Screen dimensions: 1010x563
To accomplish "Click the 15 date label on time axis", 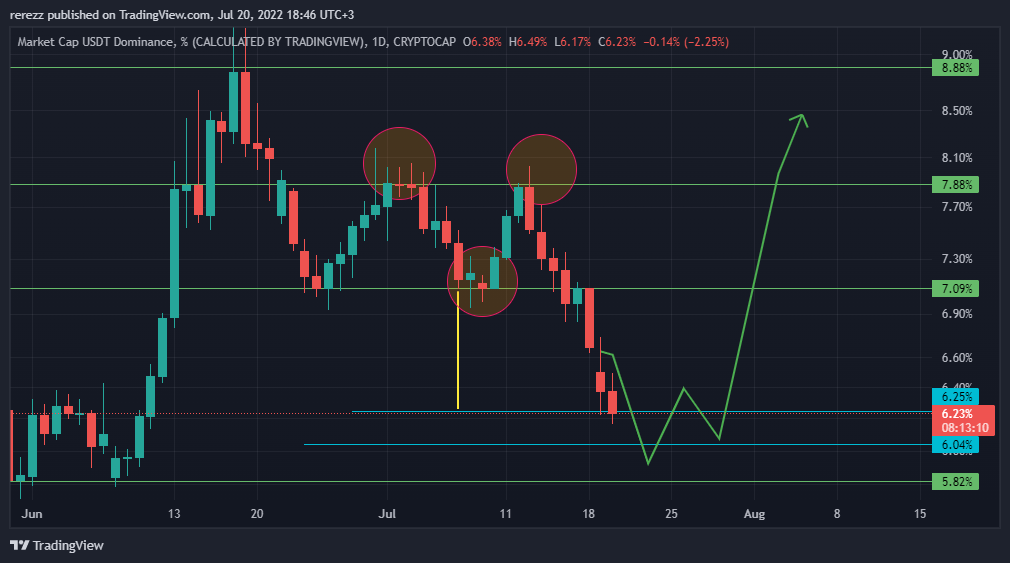I will (x=920, y=513).
